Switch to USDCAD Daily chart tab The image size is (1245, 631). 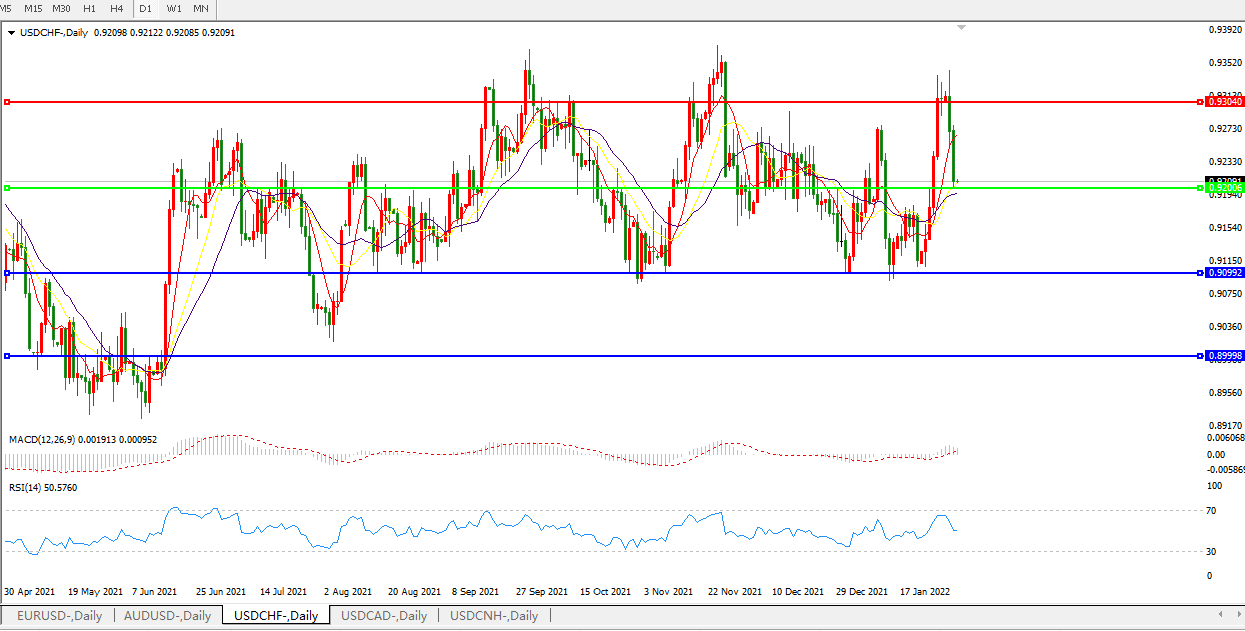[x=384, y=616]
